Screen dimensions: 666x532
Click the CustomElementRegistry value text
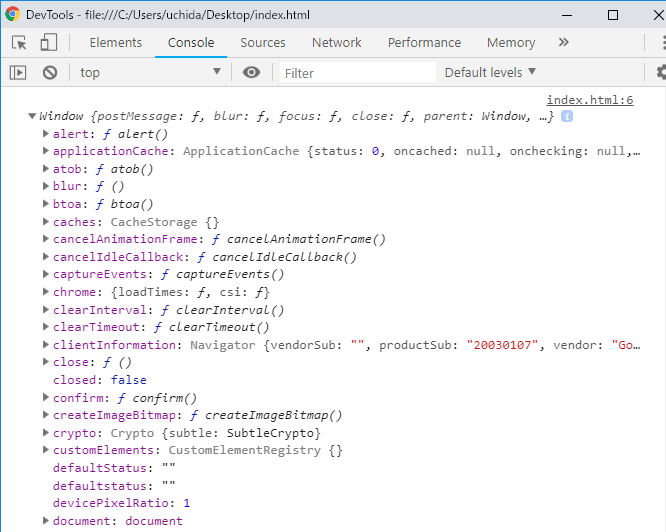point(245,450)
